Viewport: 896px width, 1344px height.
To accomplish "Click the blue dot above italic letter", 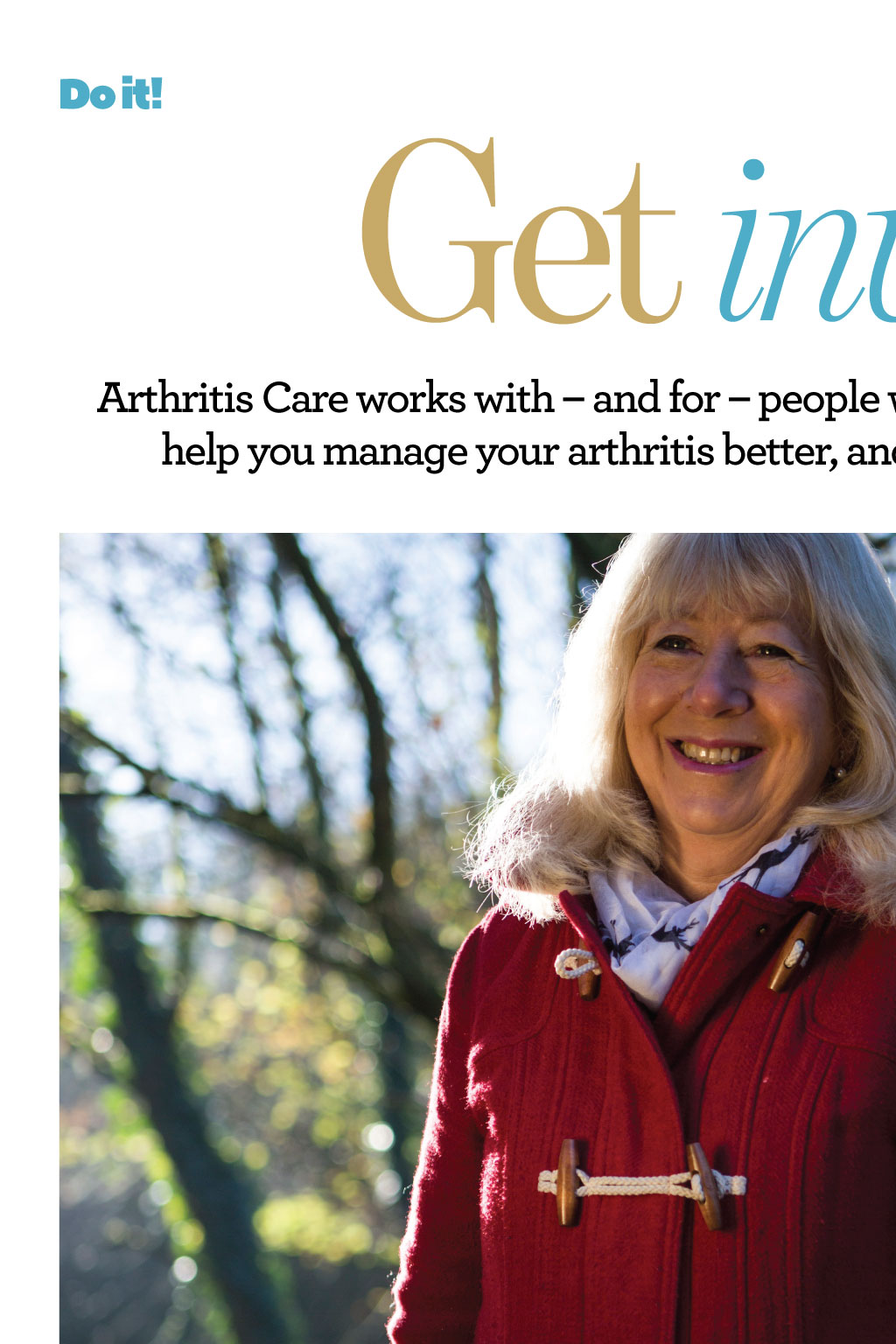I will click(753, 169).
